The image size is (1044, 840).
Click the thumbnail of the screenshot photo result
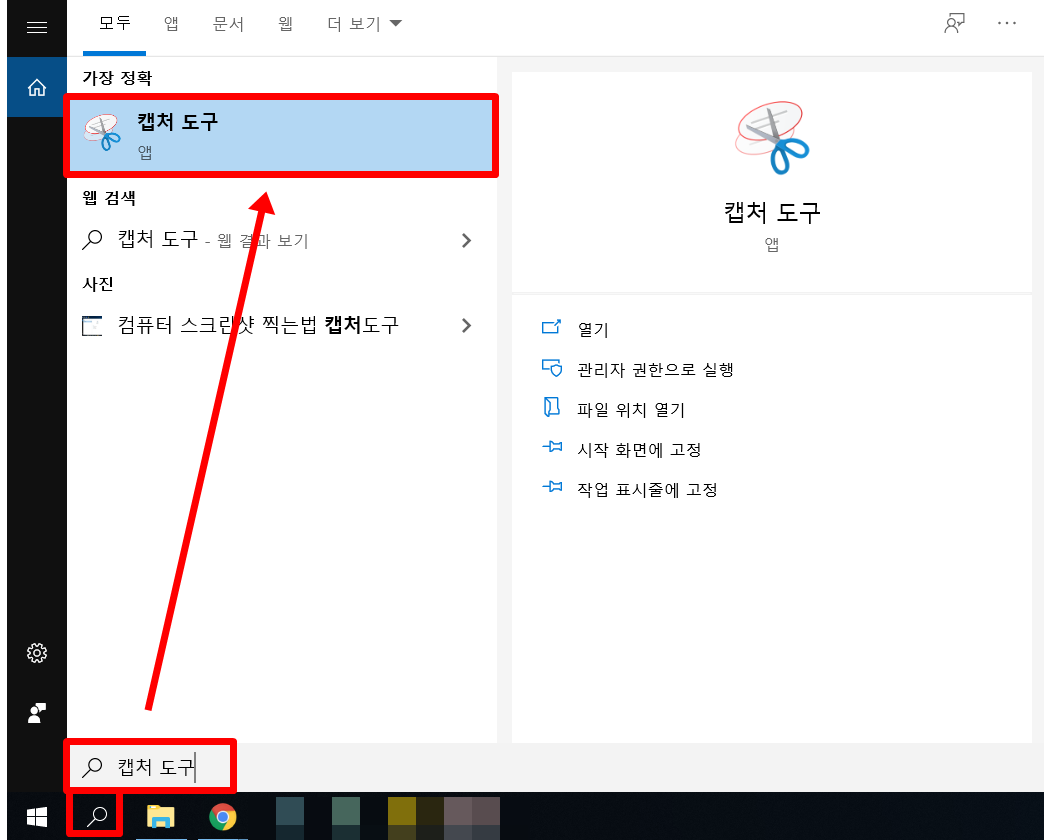tap(92, 325)
